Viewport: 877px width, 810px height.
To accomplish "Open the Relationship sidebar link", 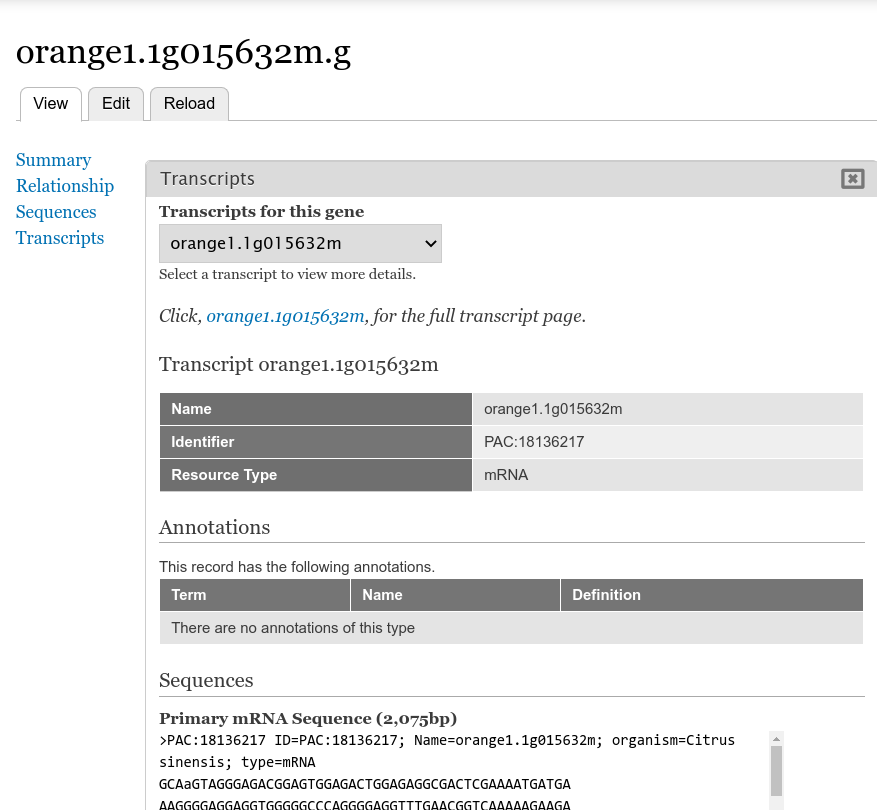I will 65,186.
